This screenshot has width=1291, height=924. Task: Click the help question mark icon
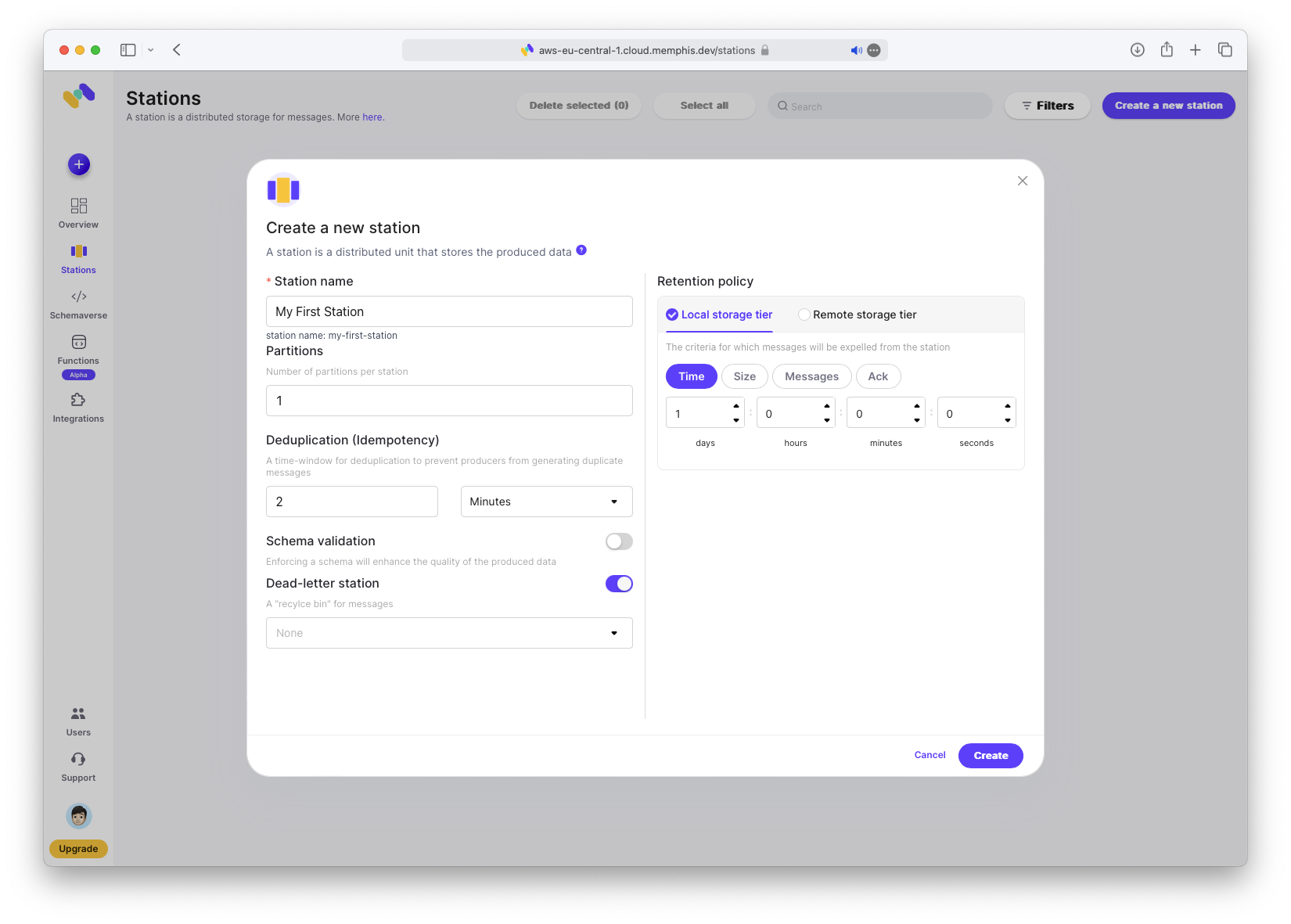[581, 250]
